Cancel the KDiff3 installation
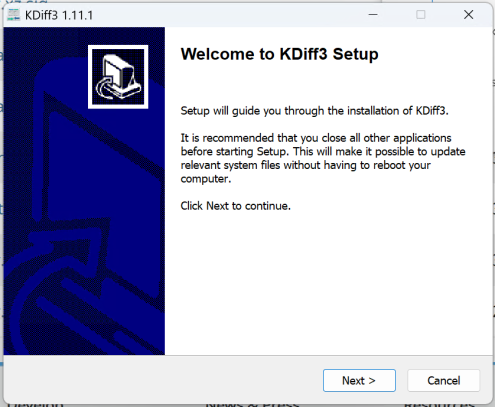 pyautogui.click(x=443, y=380)
